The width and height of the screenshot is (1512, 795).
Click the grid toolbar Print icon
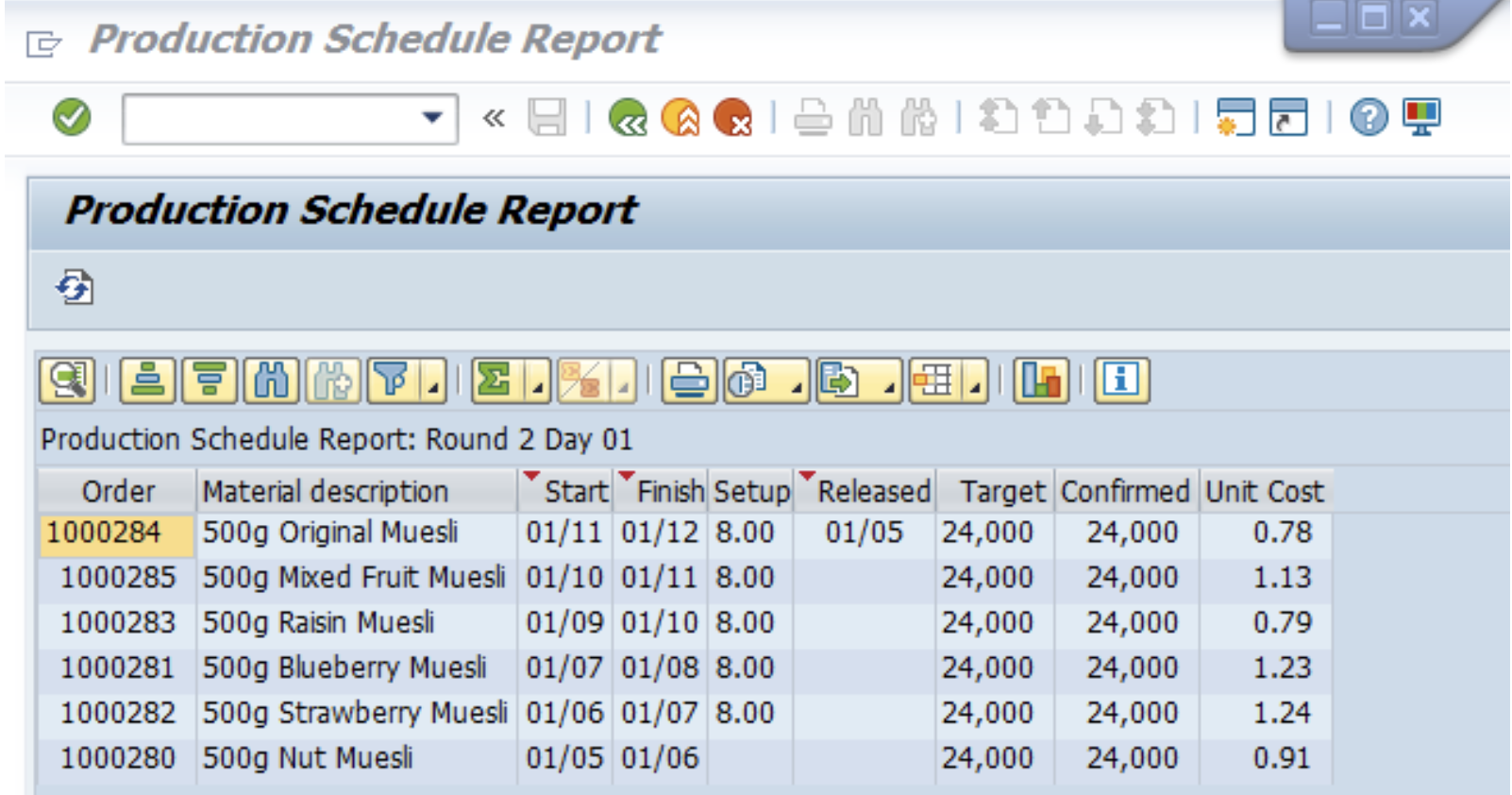click(690, 381)
